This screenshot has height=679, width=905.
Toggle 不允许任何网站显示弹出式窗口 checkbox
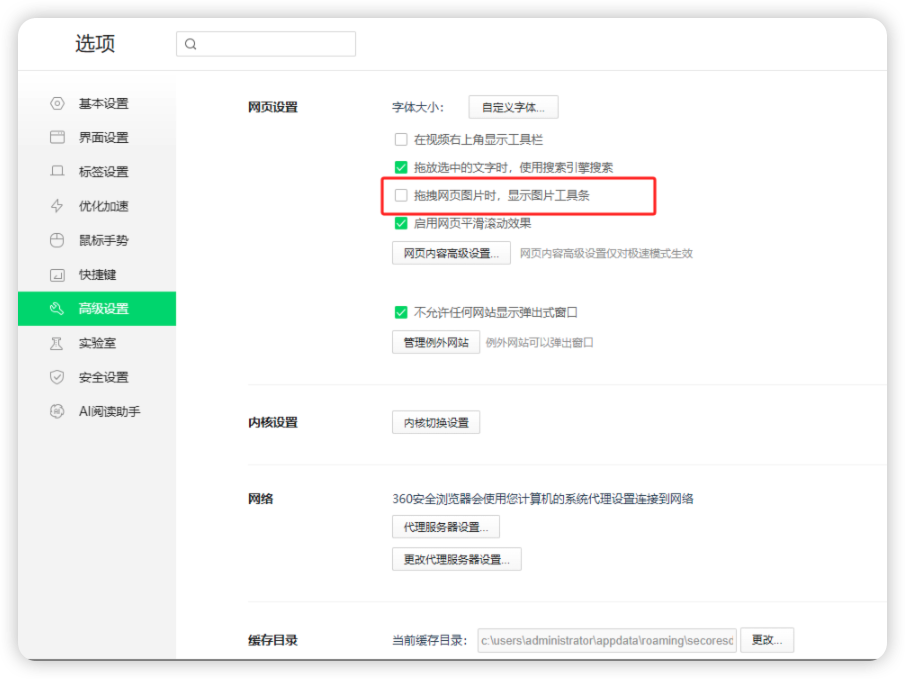pos(401,312)
